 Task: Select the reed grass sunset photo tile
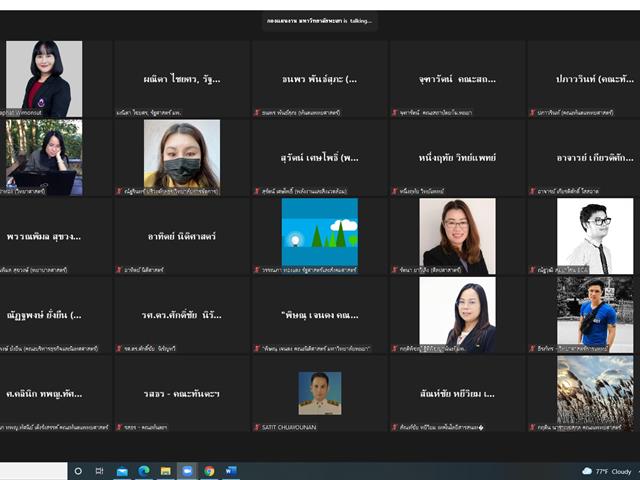pyautogui.click(x=595, y=393)
